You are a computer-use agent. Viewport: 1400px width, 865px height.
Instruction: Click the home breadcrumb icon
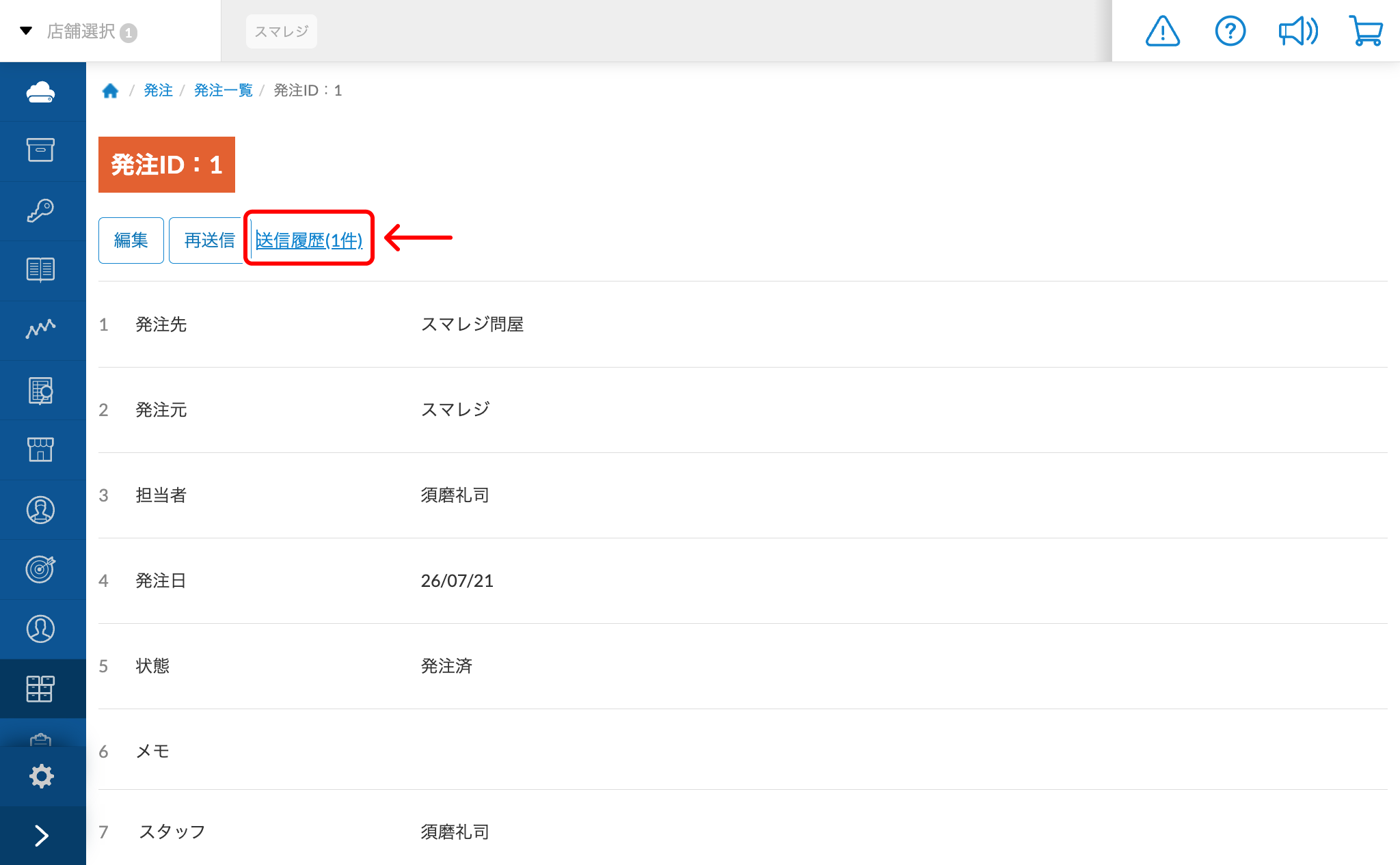coord(110,91)
